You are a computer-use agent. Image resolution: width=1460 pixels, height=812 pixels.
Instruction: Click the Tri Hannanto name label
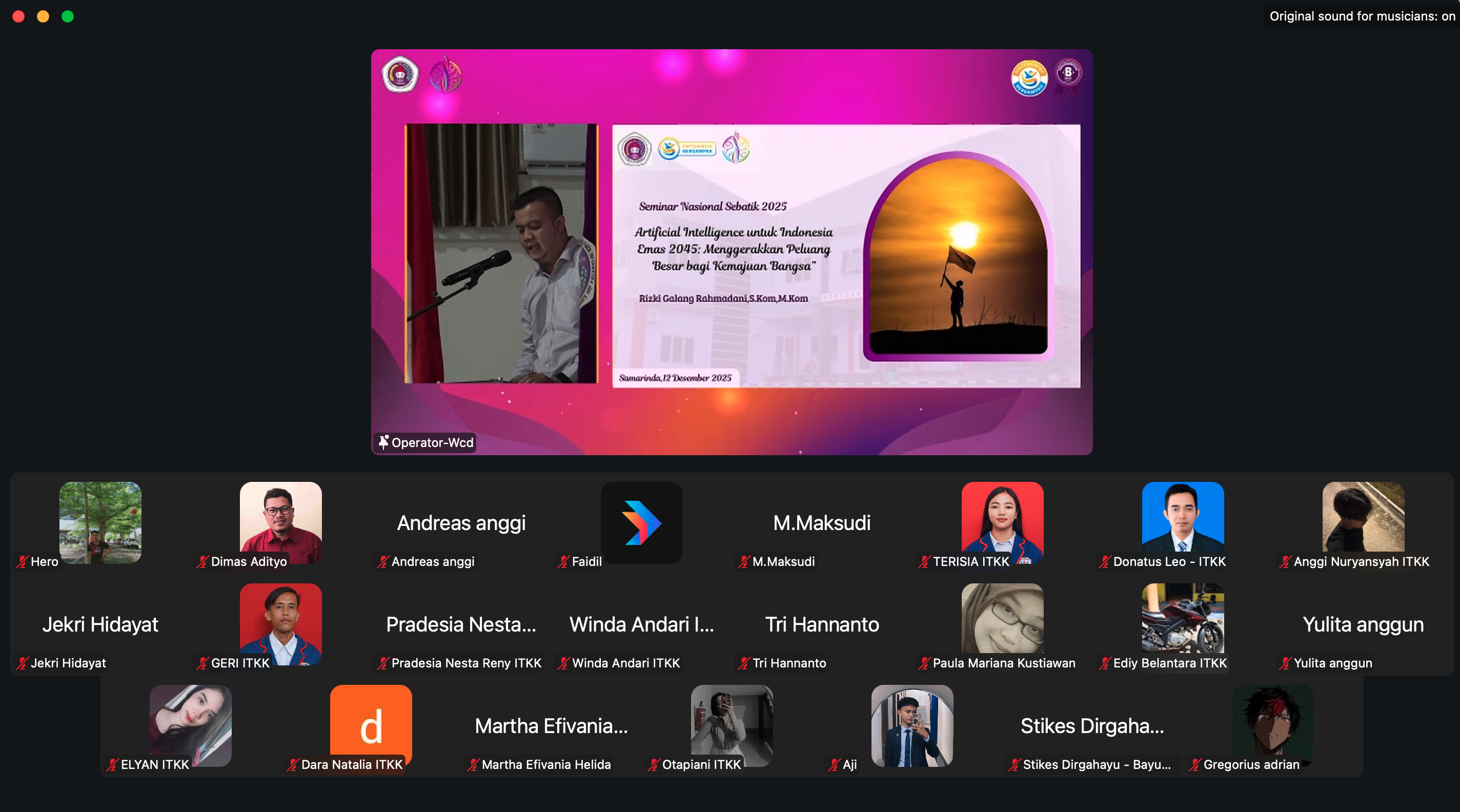[788, 663]
